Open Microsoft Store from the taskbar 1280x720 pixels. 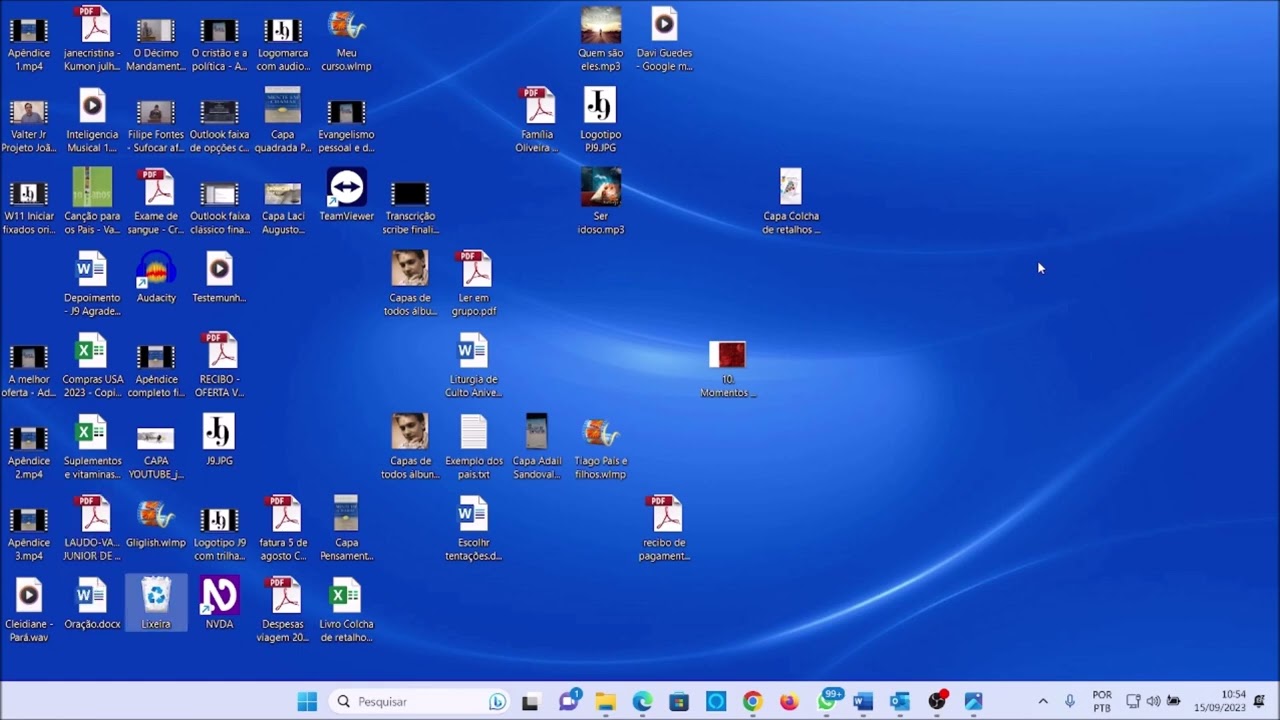pos(679,701)
